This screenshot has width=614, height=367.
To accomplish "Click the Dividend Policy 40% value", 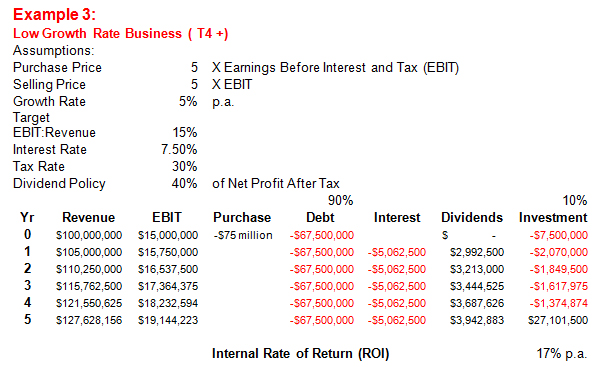I will tap(184, 183).
